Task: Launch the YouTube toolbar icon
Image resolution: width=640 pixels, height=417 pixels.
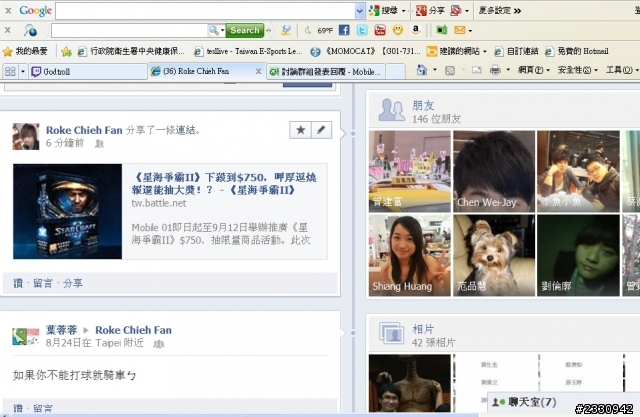Action: click(x=380, y=30)
